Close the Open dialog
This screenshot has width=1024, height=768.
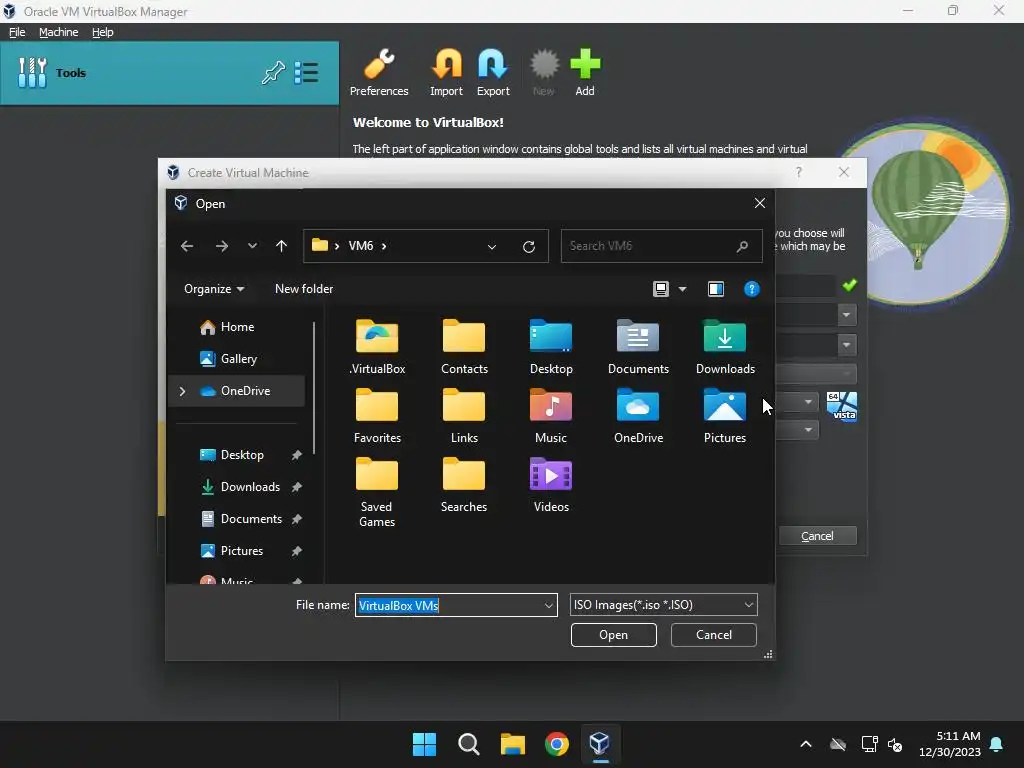coord(760,203)
